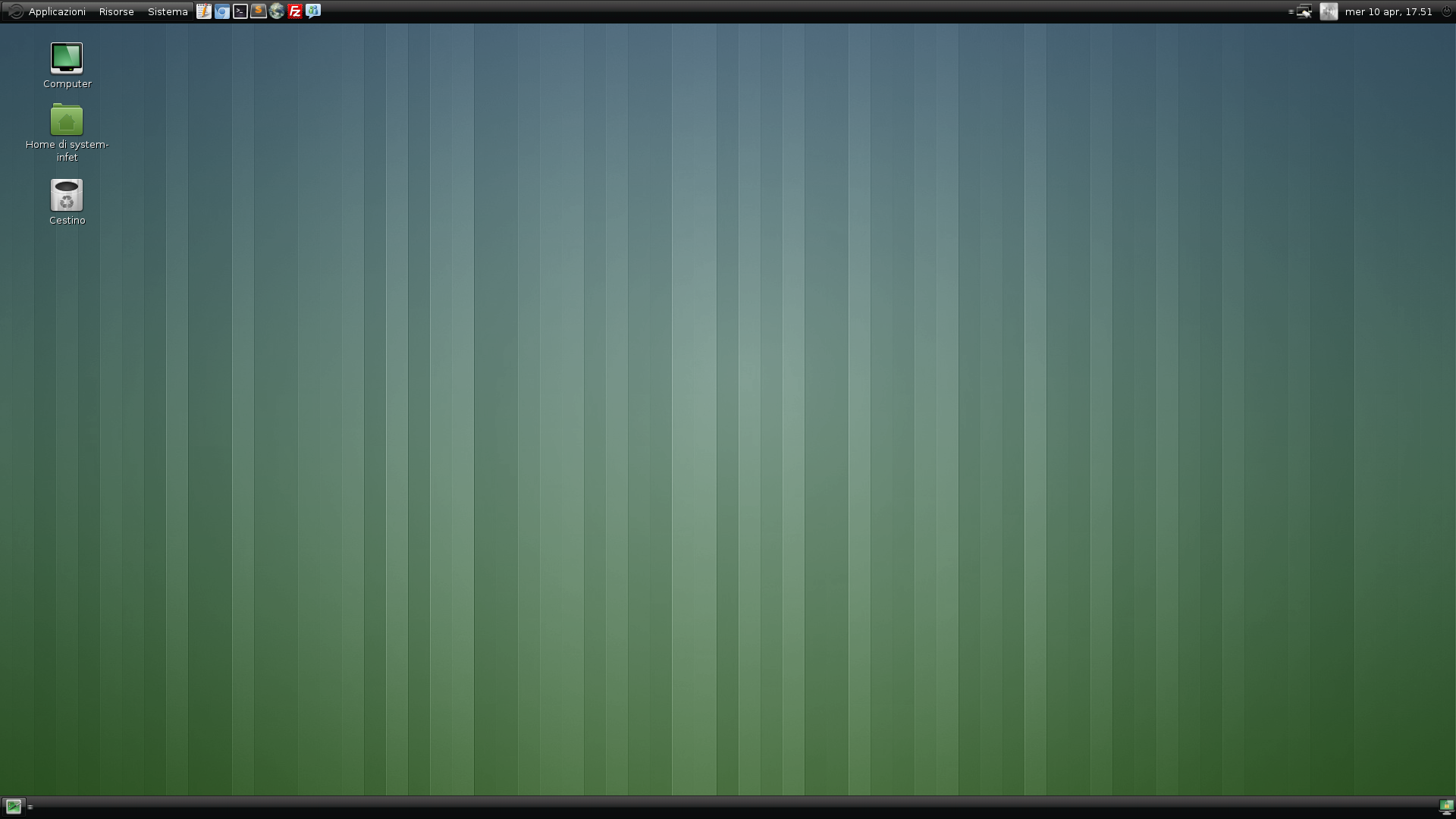Open calendar from the date and time
The width and height of the screenshot is (1456, 819).
(x=1388, y=11)
